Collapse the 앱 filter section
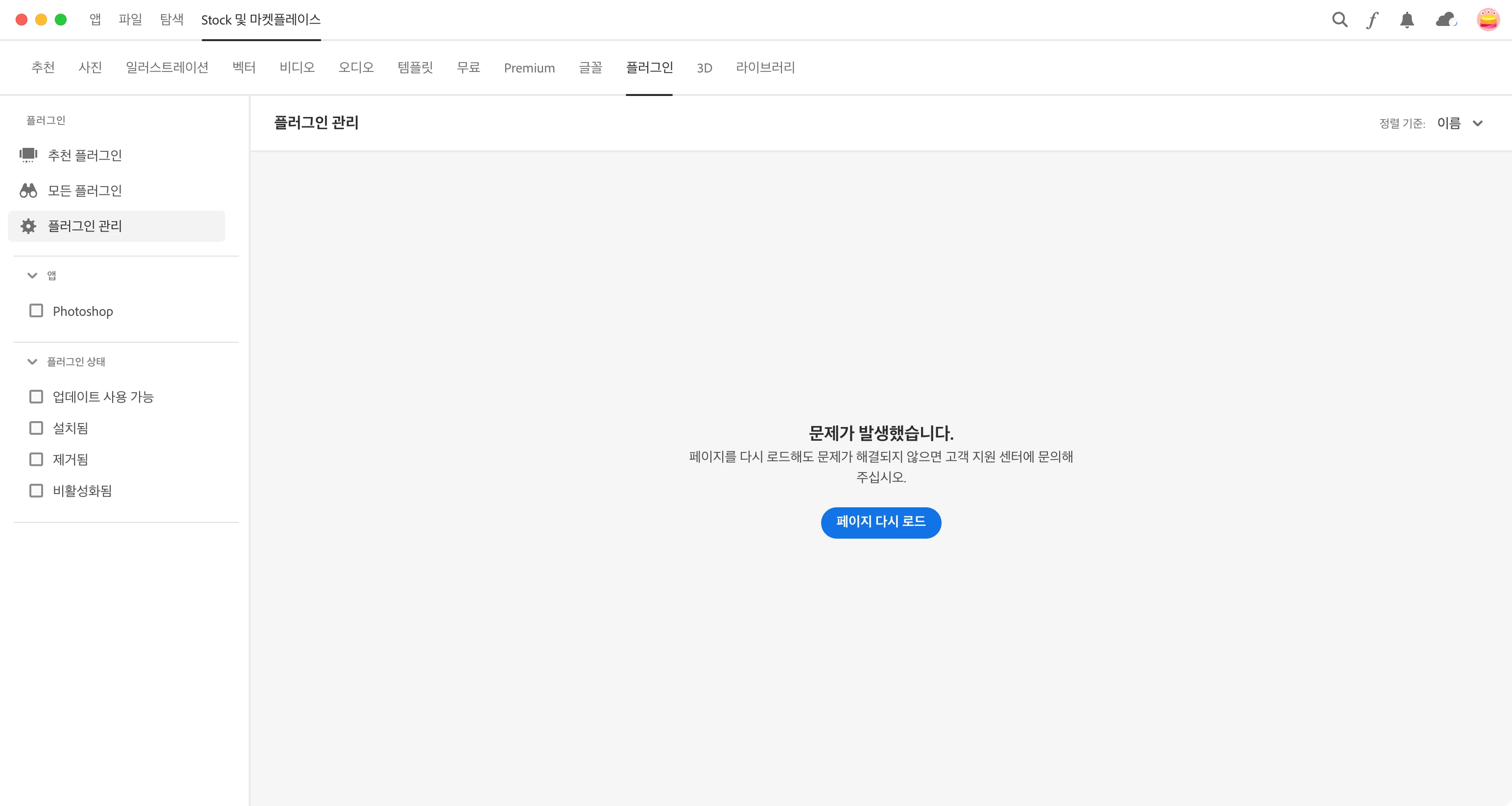1512x806 pixels. [x=32, y=275]
